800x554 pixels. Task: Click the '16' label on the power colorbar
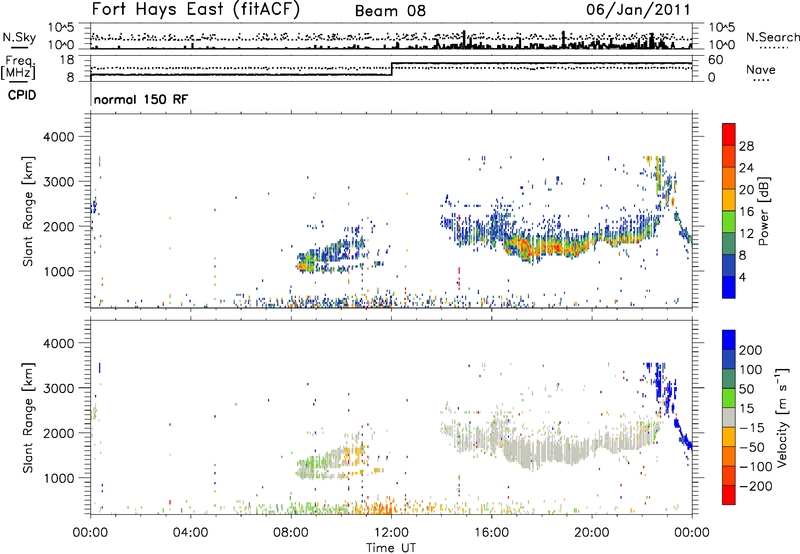pos(746,212)
